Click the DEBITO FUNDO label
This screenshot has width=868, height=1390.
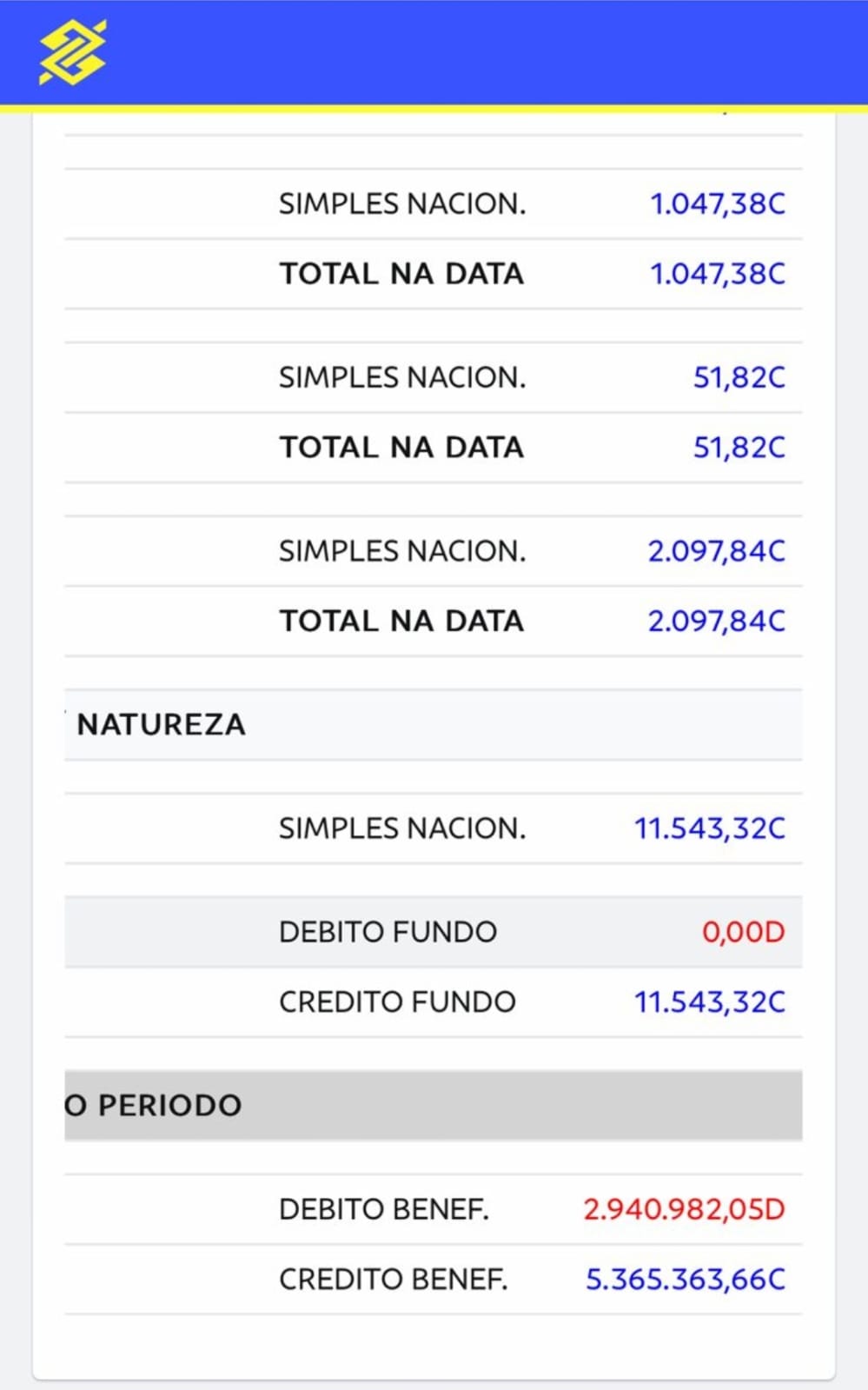coord(388,932)
